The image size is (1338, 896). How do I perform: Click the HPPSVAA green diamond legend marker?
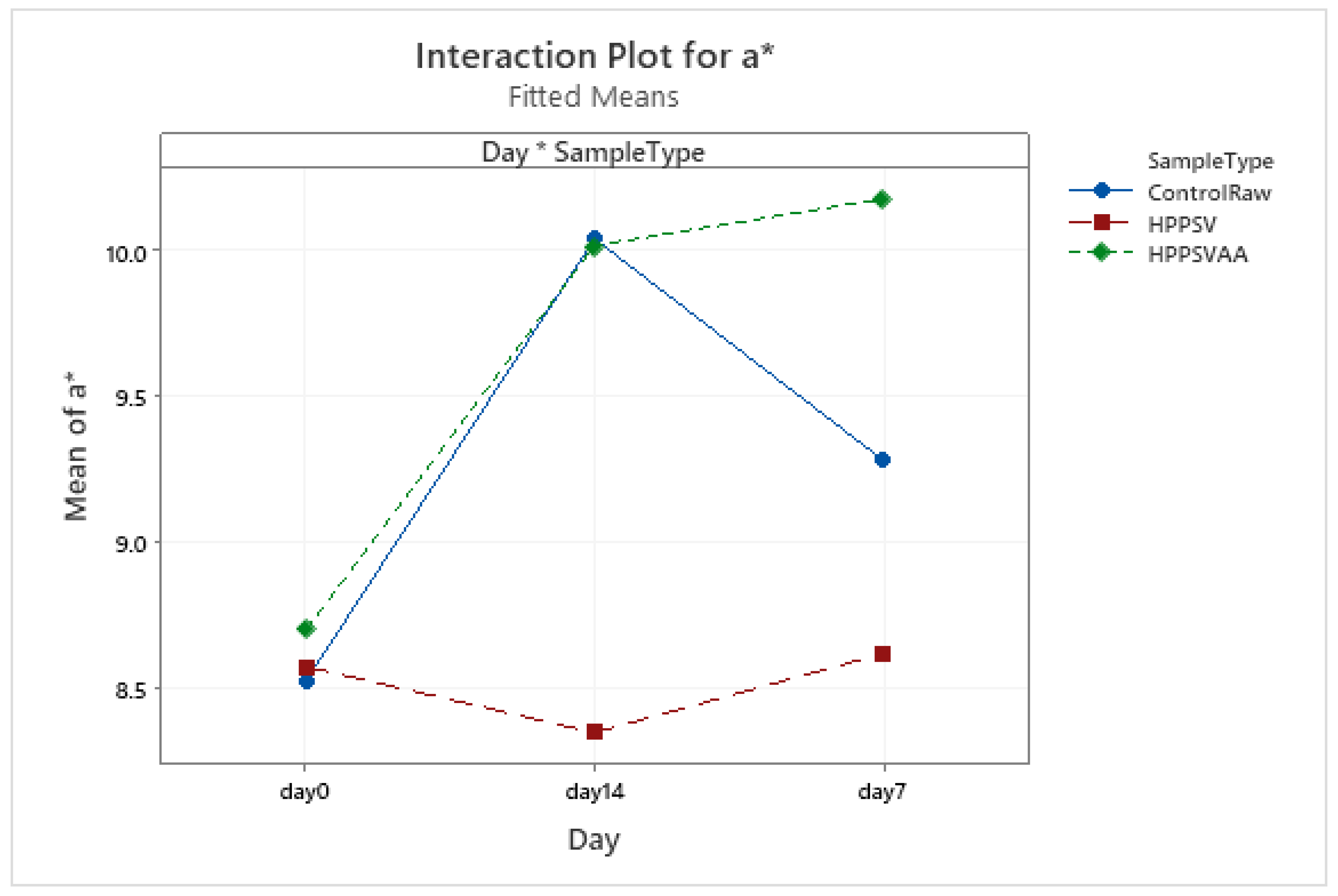pos(1101,253)
